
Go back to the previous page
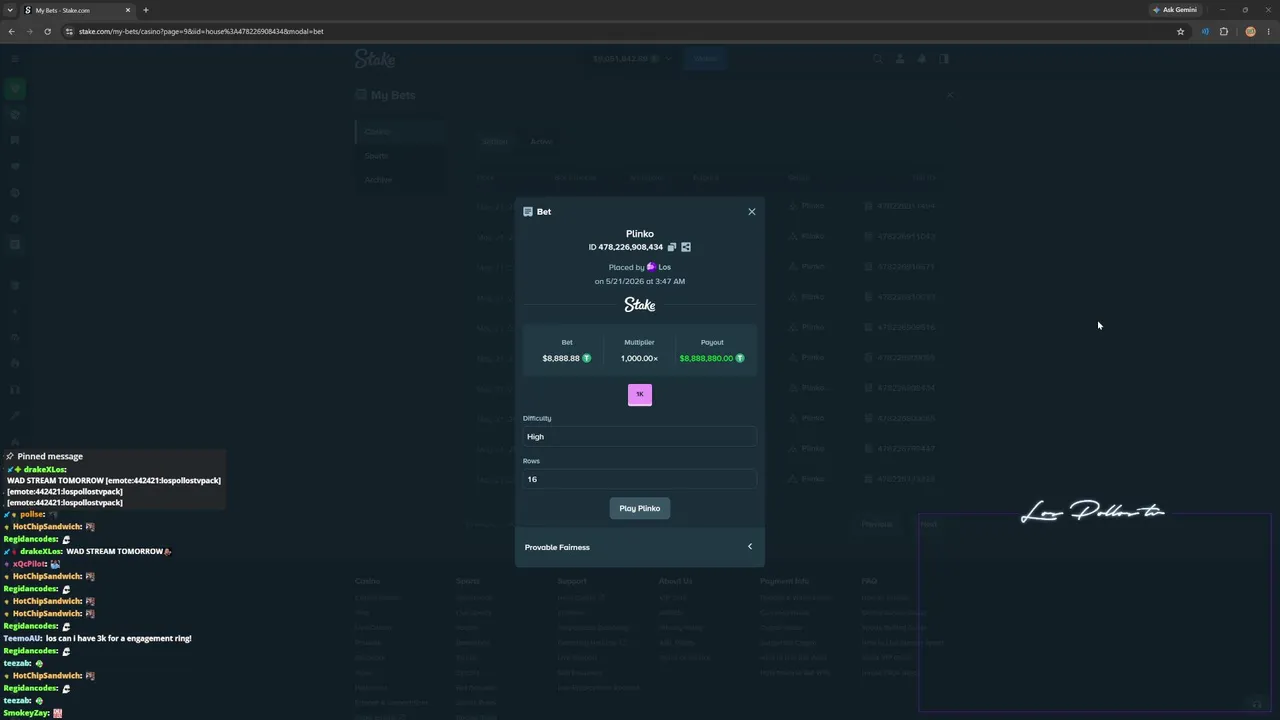12,31
